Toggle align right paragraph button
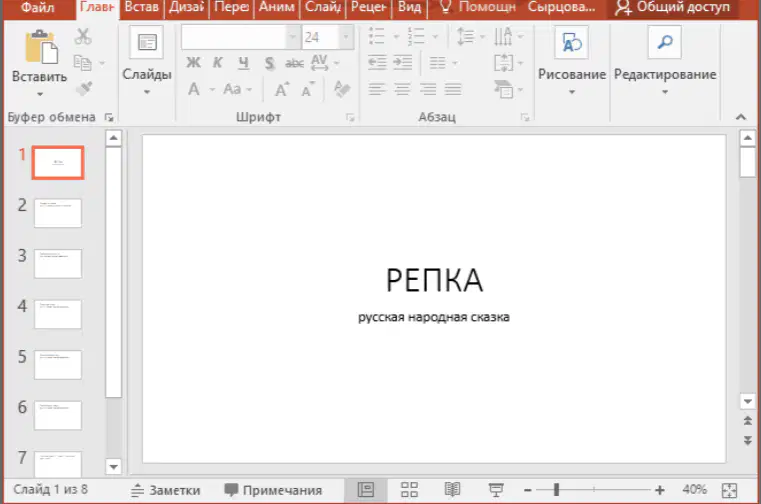This screenshot has height=504, width=761. pos(428,89)
